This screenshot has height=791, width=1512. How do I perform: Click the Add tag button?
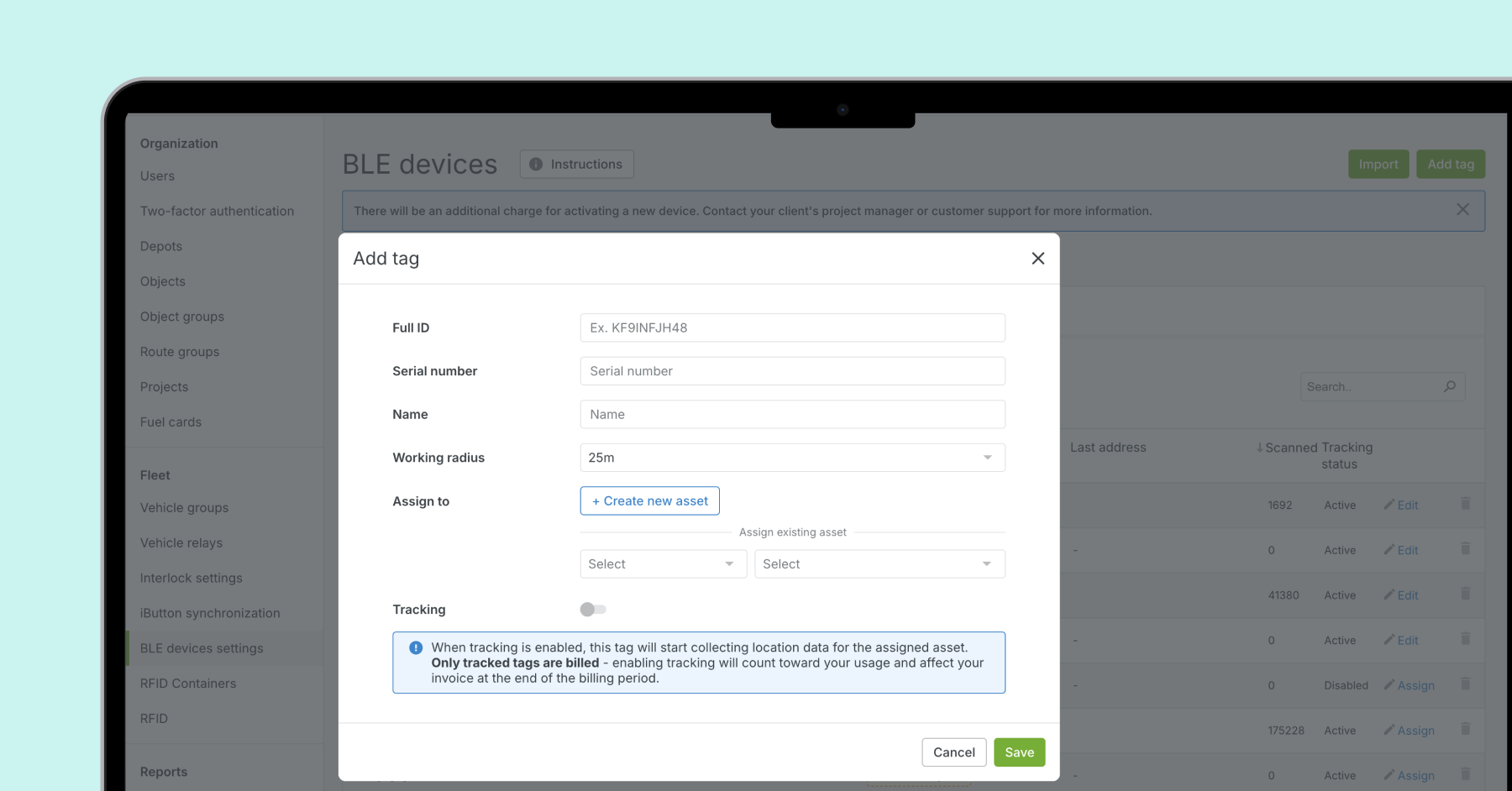1451,165
